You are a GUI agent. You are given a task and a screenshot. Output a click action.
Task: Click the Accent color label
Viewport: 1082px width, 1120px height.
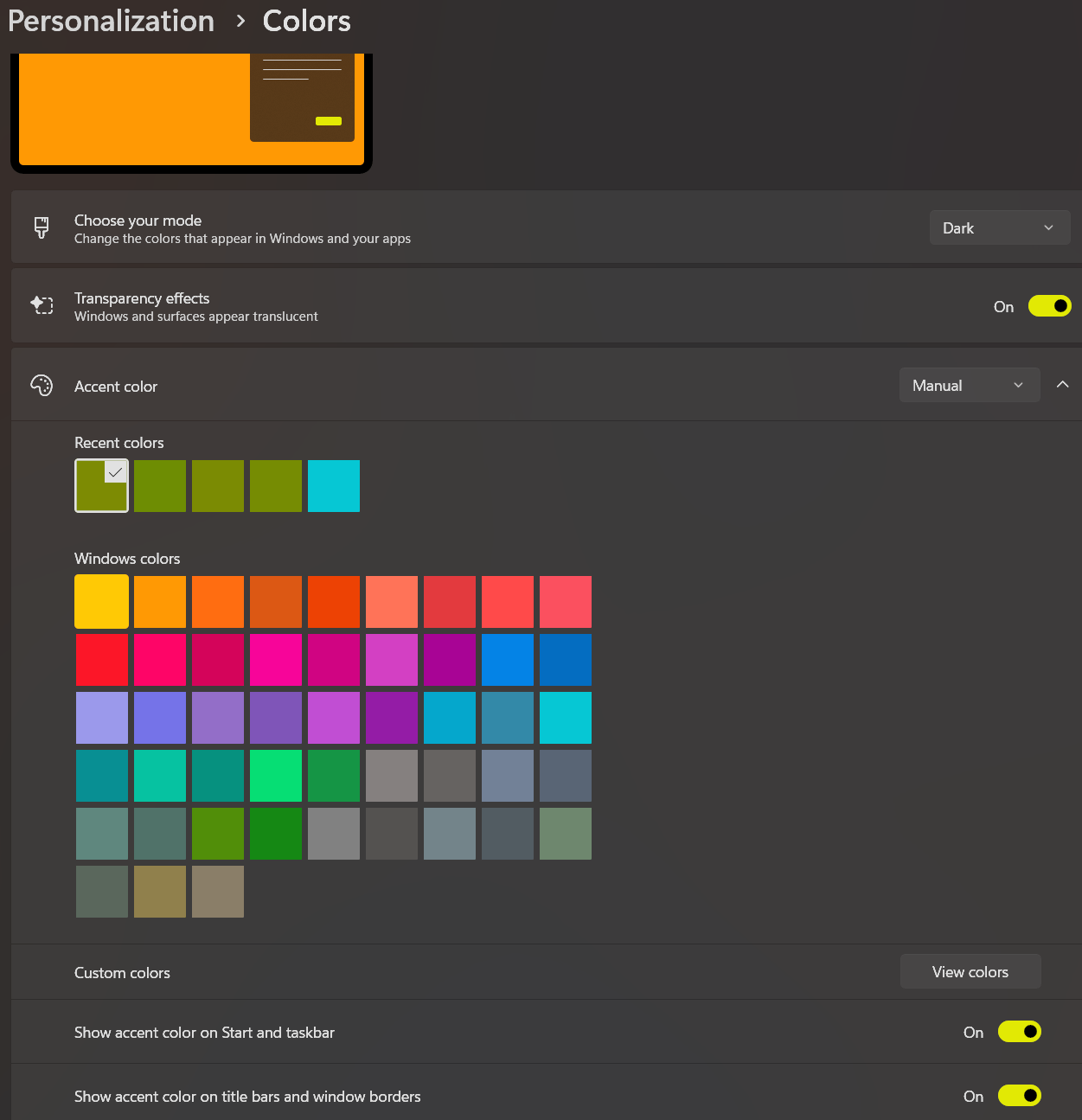click(116, 387)
